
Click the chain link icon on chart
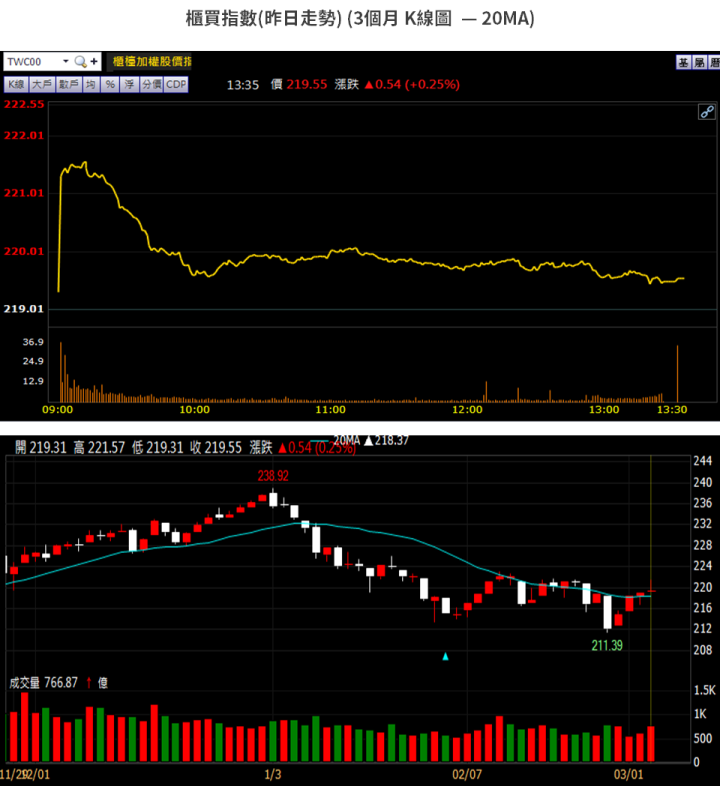[707, 112]
